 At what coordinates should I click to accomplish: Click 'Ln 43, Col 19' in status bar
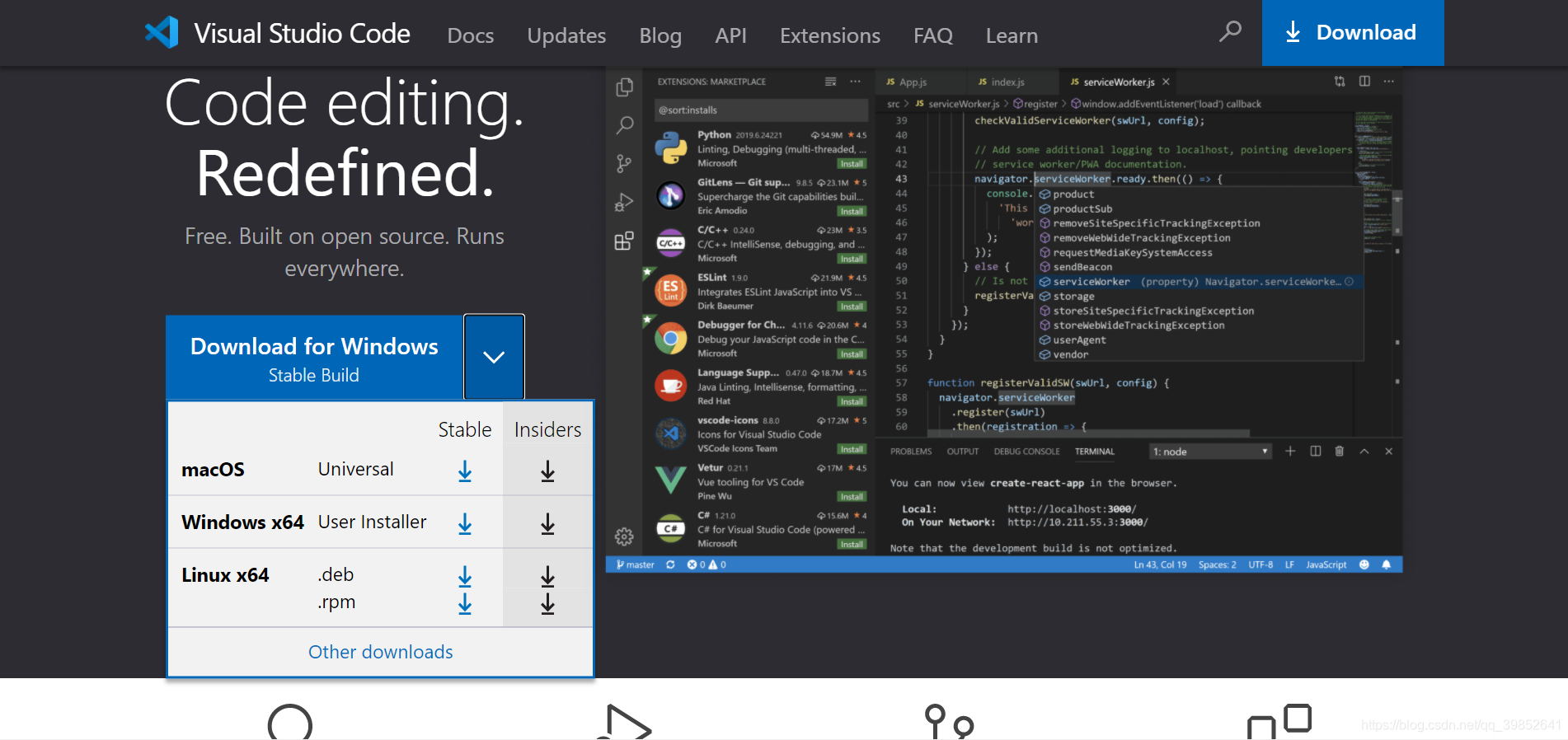pyautogui.click(x=1160, y=564)
